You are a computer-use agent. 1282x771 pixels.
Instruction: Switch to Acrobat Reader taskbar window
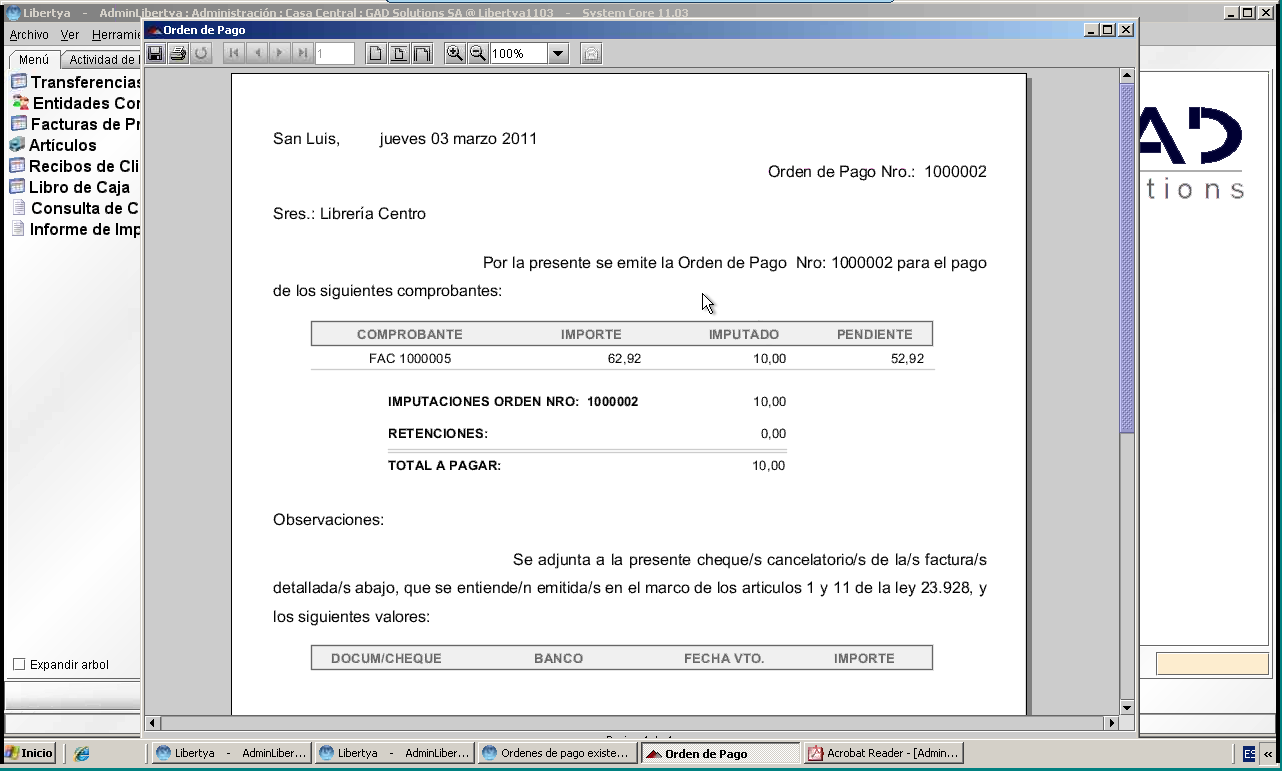[x=883, y=754]
